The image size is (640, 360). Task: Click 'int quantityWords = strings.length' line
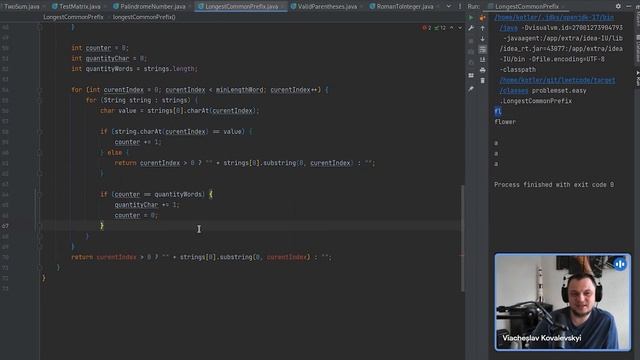point(135,69)
